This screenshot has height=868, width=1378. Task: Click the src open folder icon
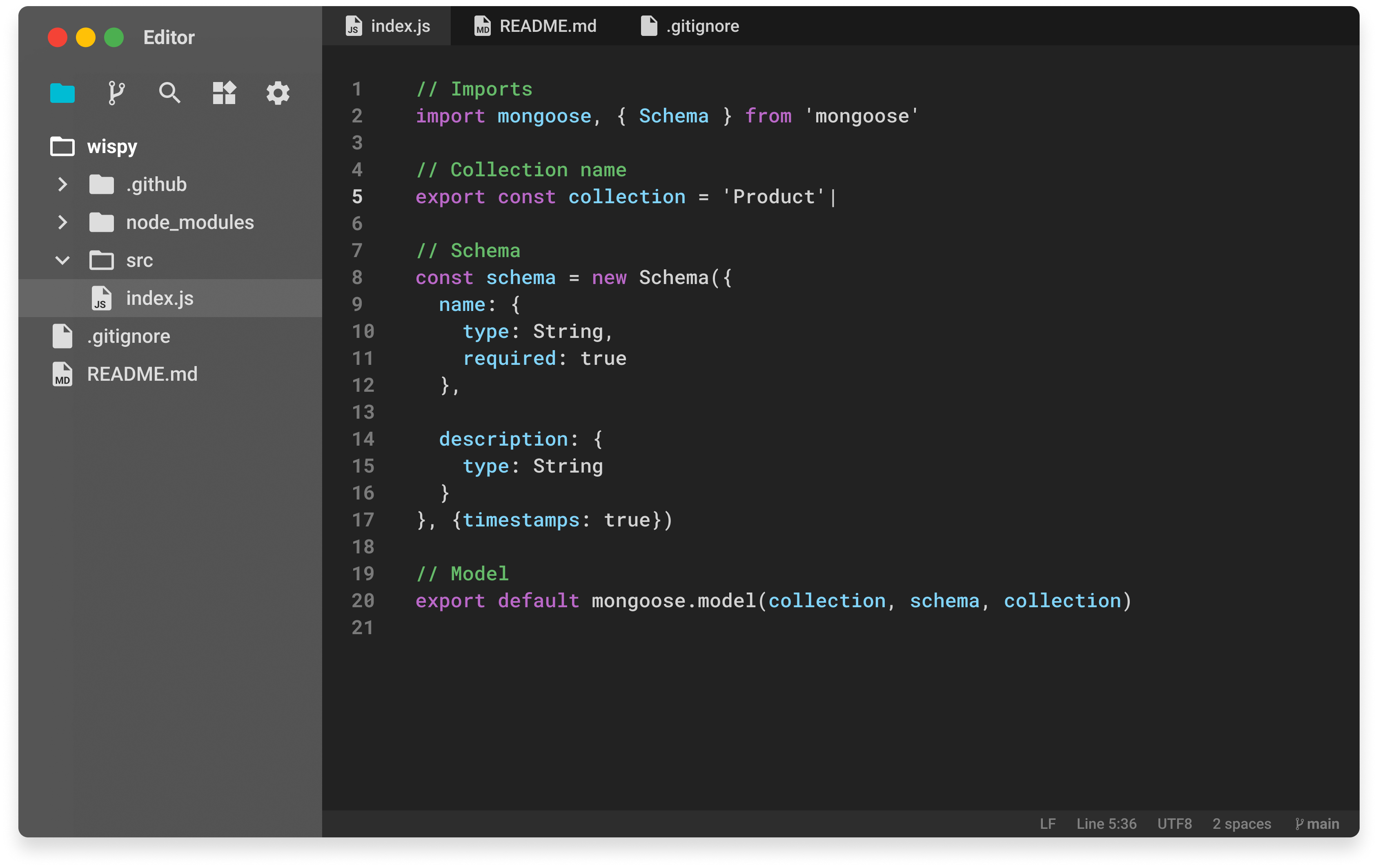coord(102,260)
